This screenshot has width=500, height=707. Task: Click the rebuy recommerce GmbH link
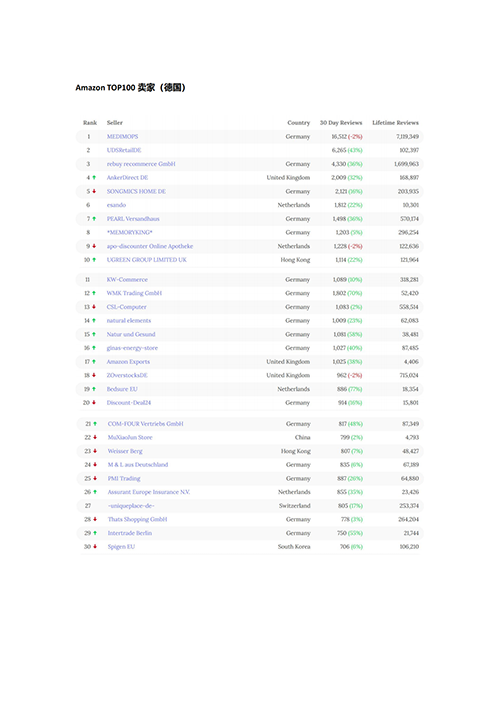coord(141,164)
